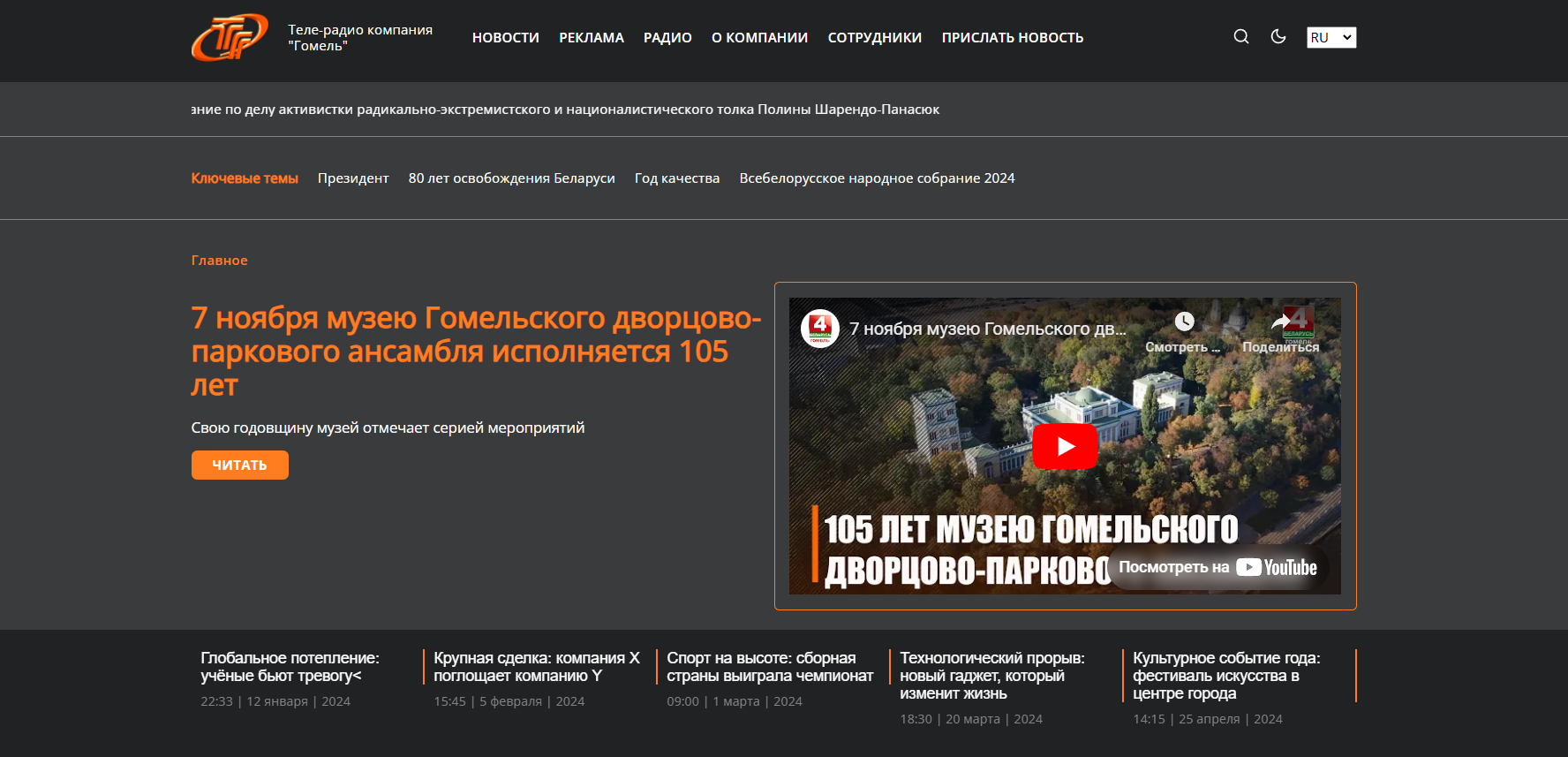The width and height of the screenshot is (1568, 757).
Task: Expand the RU language dropdown
Action: [1331, 37]
